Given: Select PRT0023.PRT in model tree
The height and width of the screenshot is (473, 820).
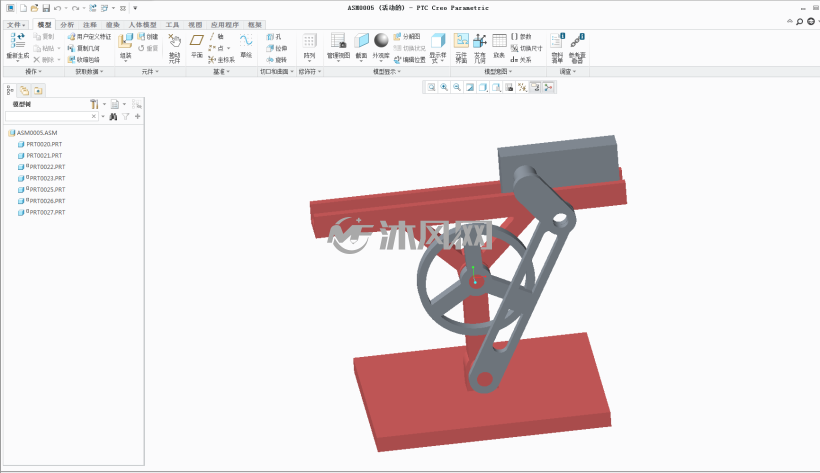Looking at the screenshot, I should pos(42,178).
